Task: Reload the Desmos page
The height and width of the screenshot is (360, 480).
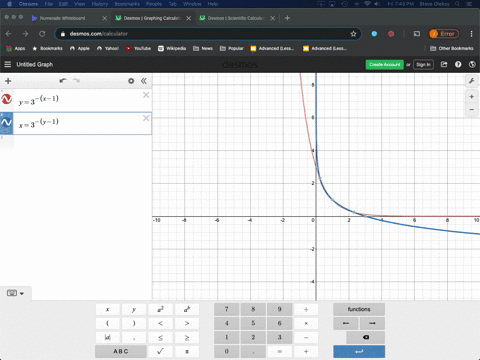Action: click(42, 34)
